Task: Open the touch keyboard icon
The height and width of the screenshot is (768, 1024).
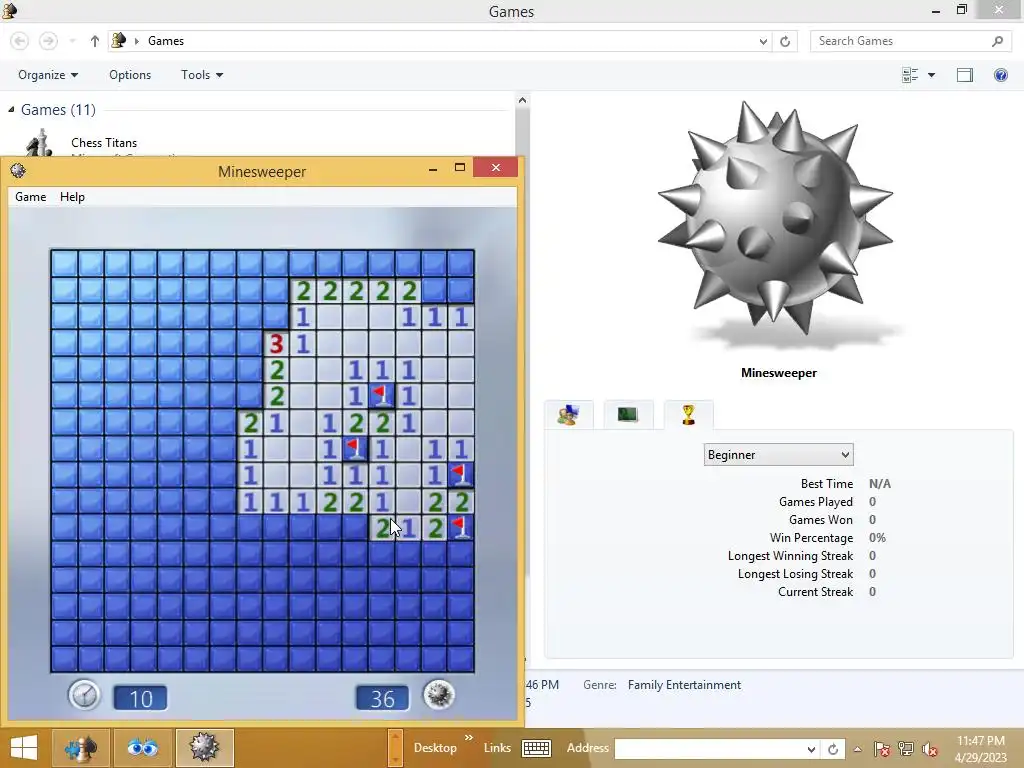Action: 536,748
